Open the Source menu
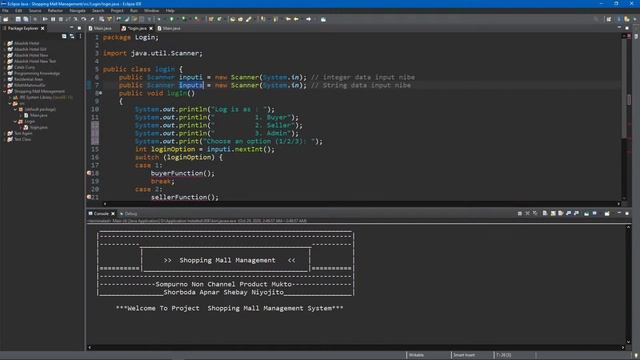The image size is (640, 360). 35,11
